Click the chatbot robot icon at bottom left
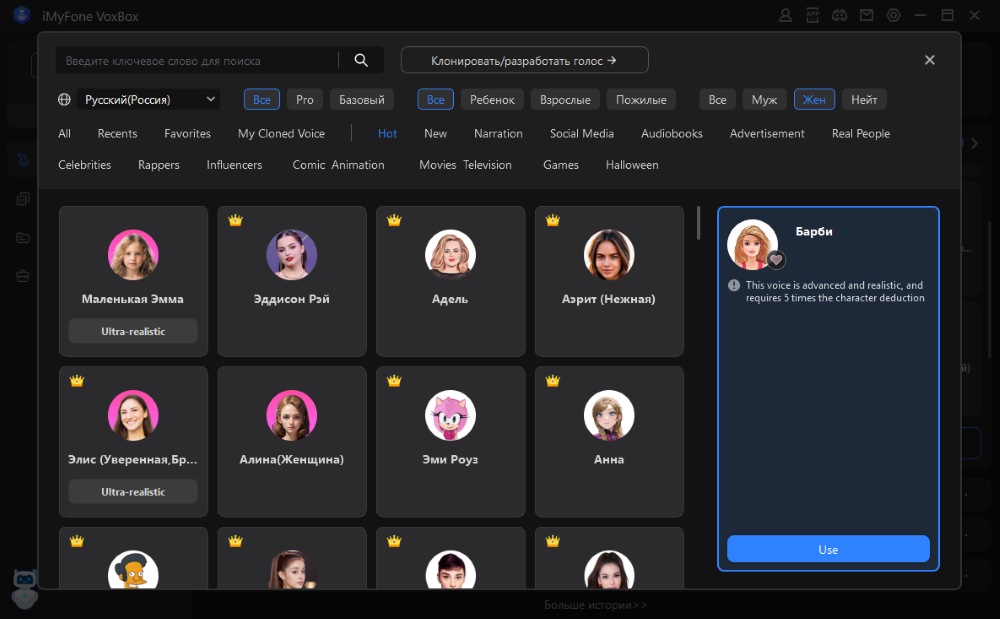The width and height of the screenshot is (1000, 619). 25,588
